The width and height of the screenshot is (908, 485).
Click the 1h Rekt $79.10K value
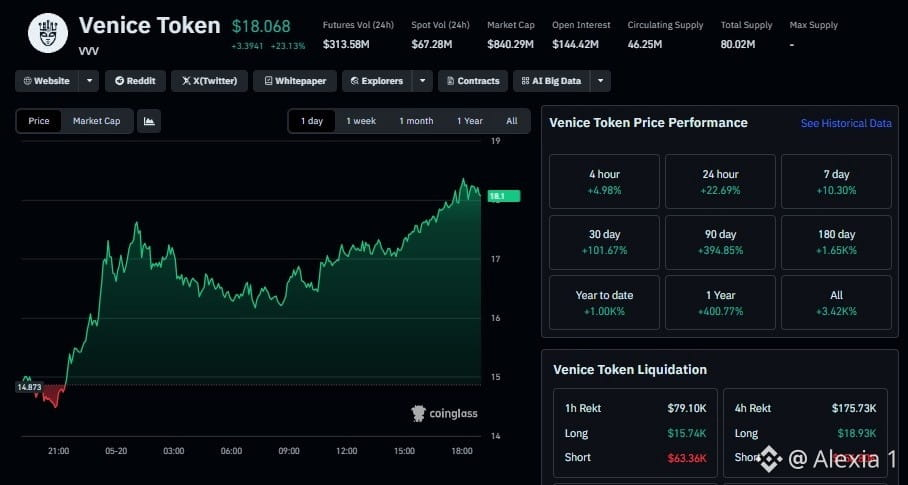[x=687, y=408]
